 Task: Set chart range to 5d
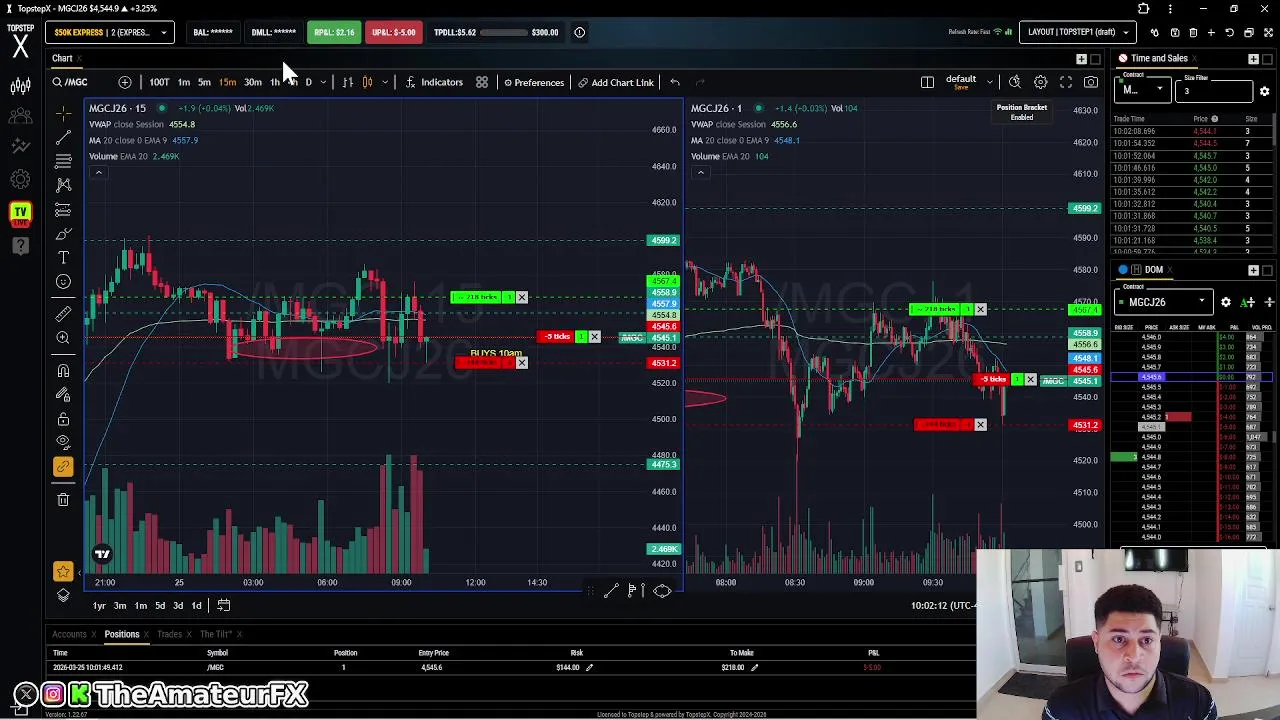tap(159, 605)
